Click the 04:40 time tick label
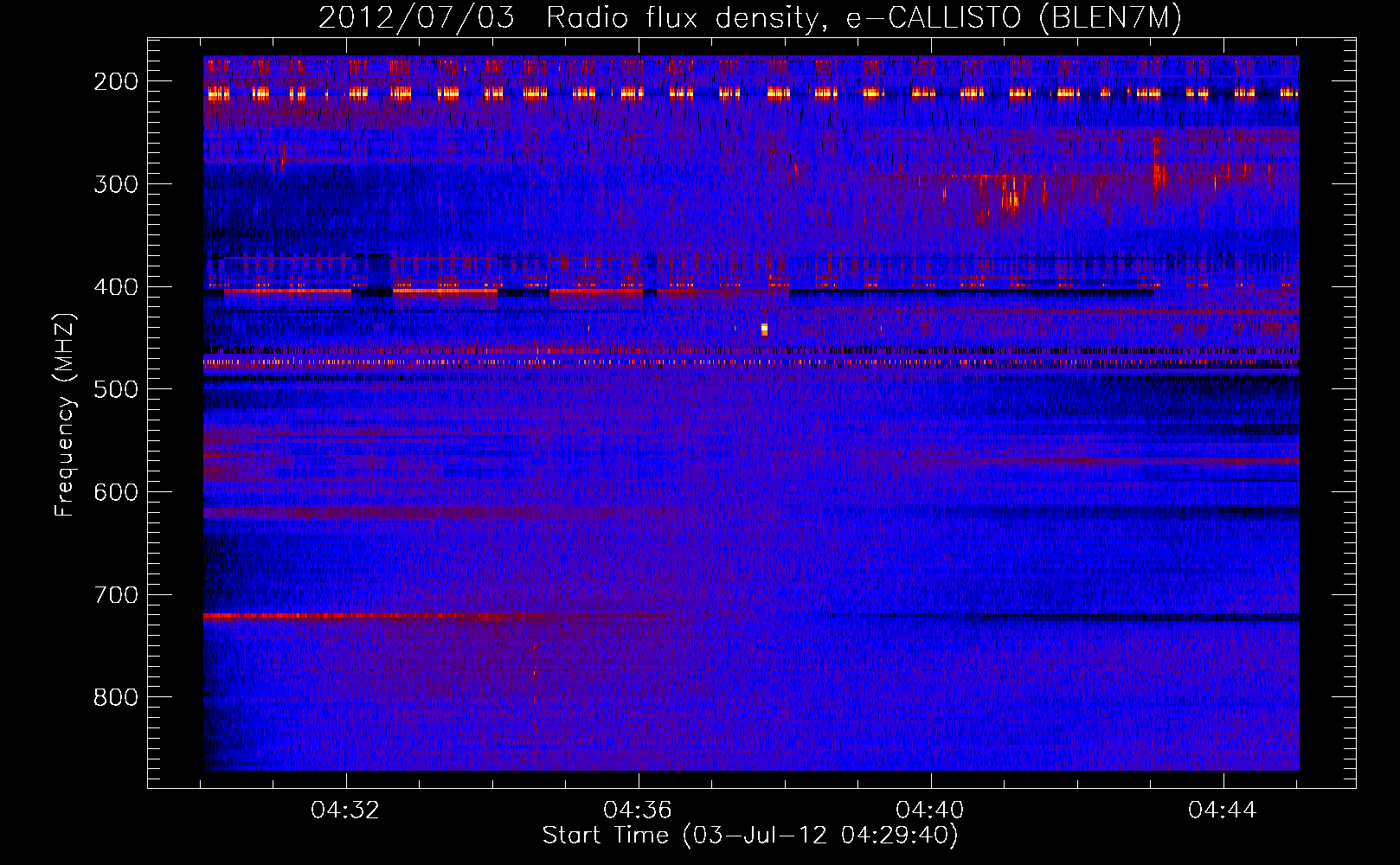 tap(931, 811)
